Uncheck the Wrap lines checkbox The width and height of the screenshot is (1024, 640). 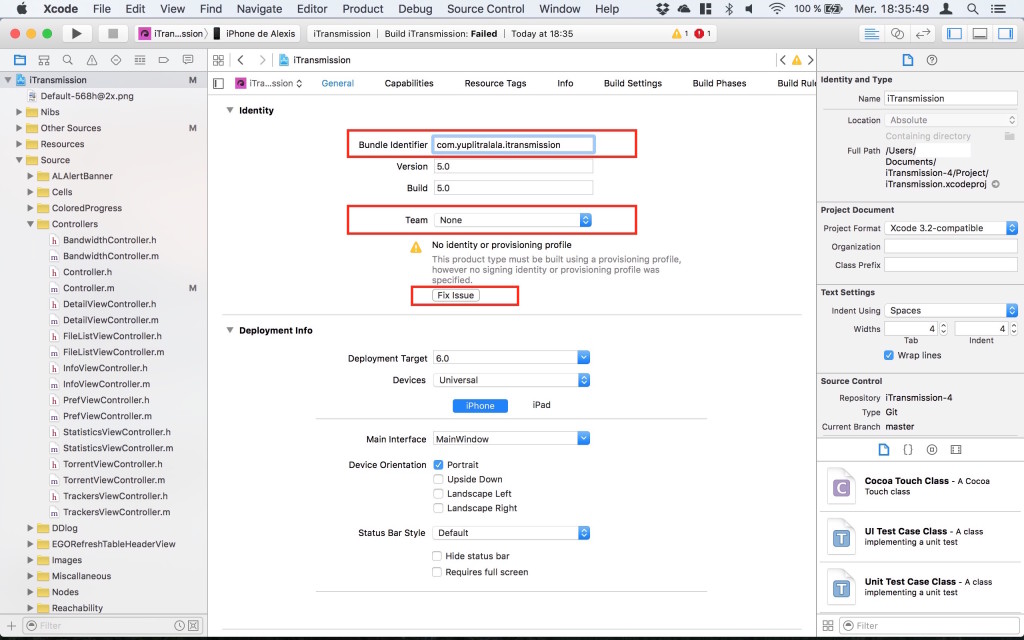point(889,355)
